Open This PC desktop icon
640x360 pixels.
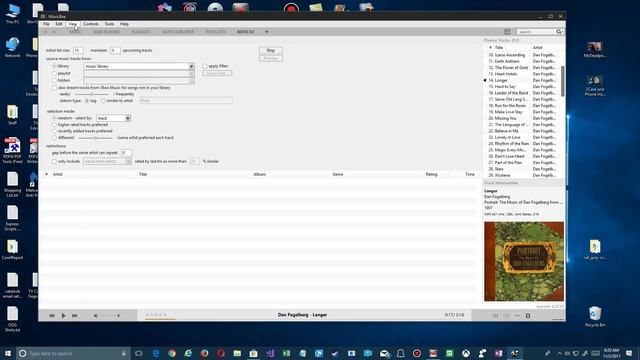(x=13, y=14)
